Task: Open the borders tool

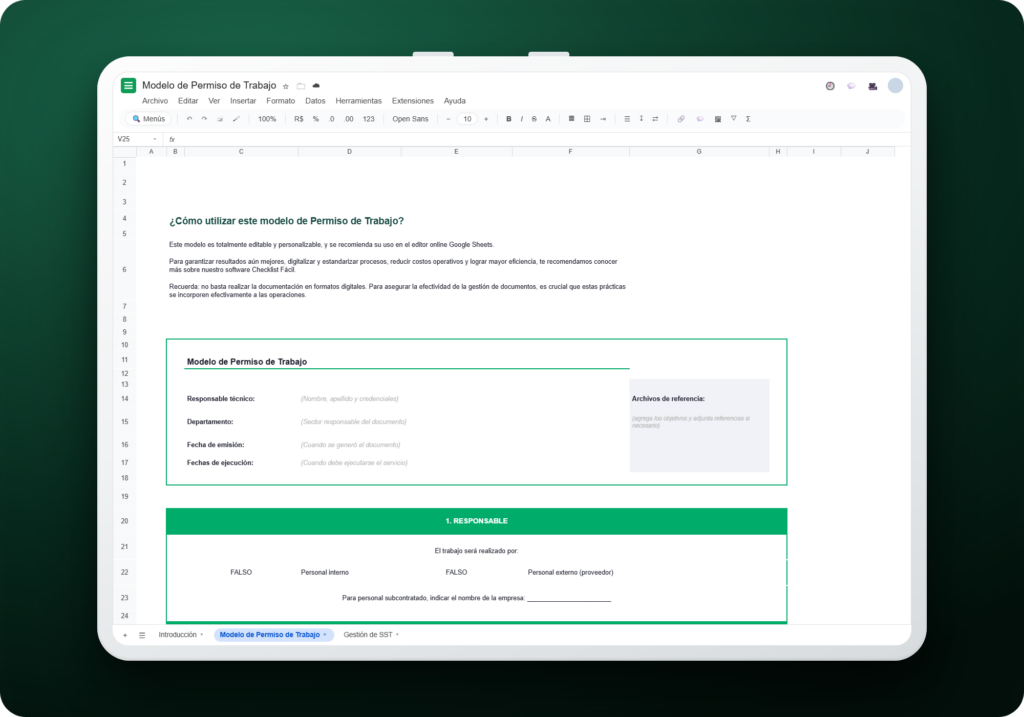Action: point(587,119)
